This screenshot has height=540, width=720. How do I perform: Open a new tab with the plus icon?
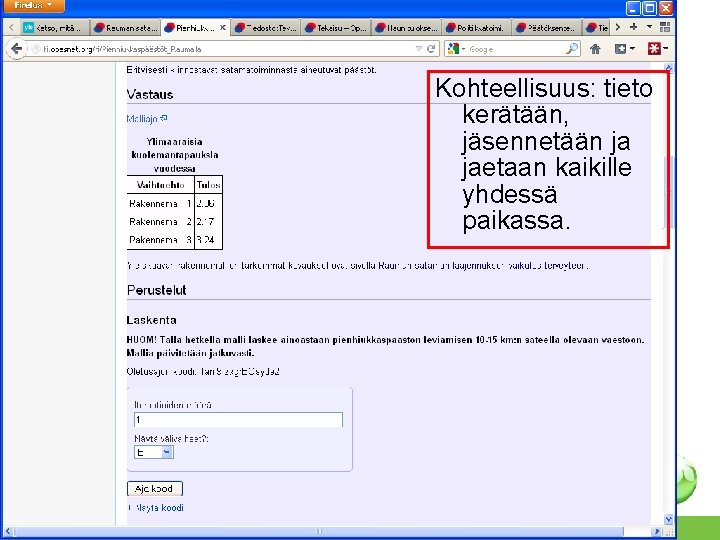tap(633, 27)
